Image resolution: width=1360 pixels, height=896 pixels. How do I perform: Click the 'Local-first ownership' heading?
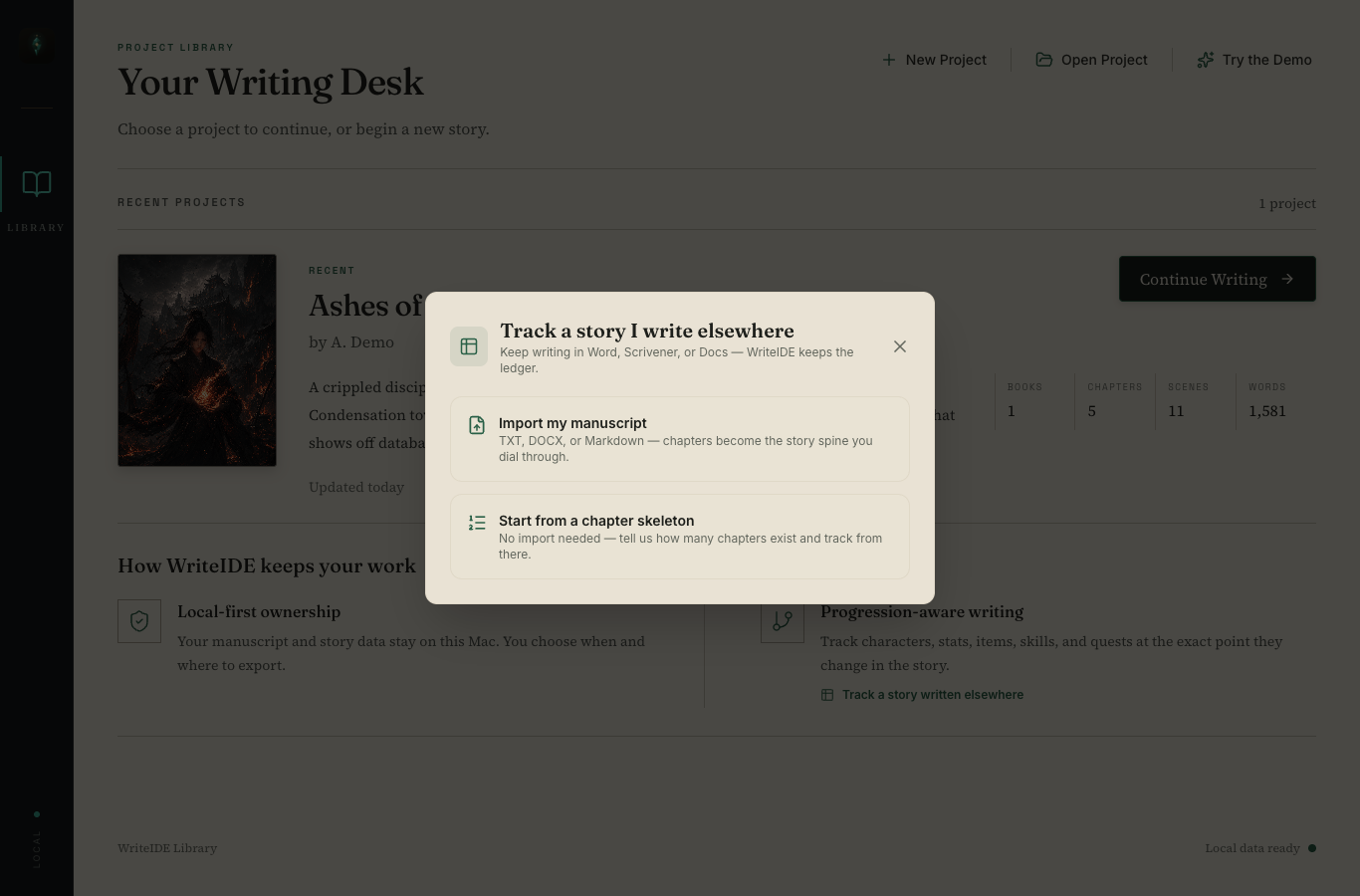259,611
